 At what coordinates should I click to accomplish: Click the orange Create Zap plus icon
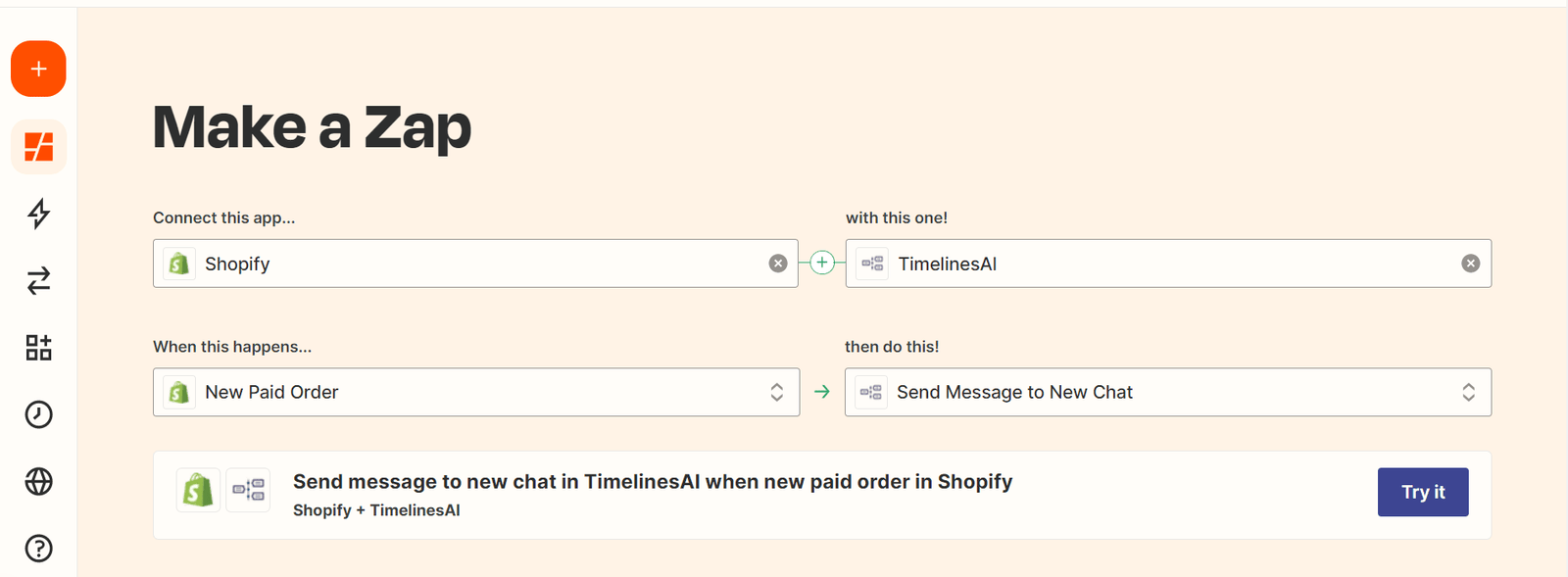[x=37, y=69]
